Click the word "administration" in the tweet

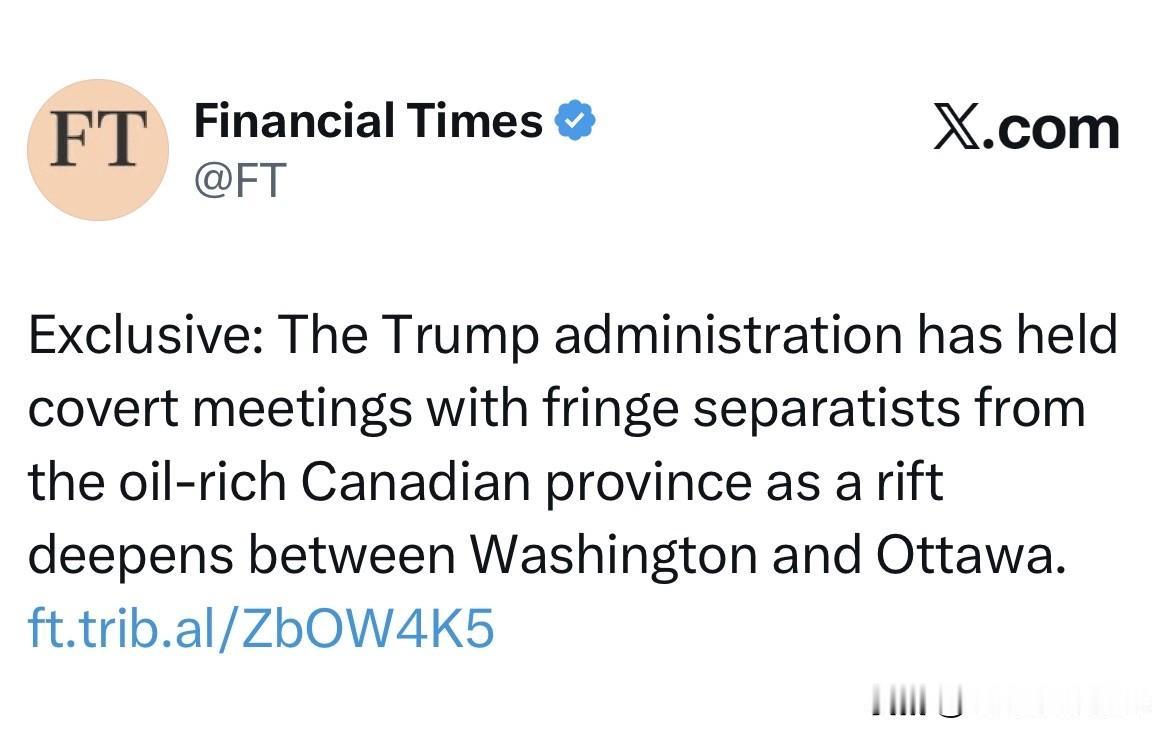pos(728,336)
